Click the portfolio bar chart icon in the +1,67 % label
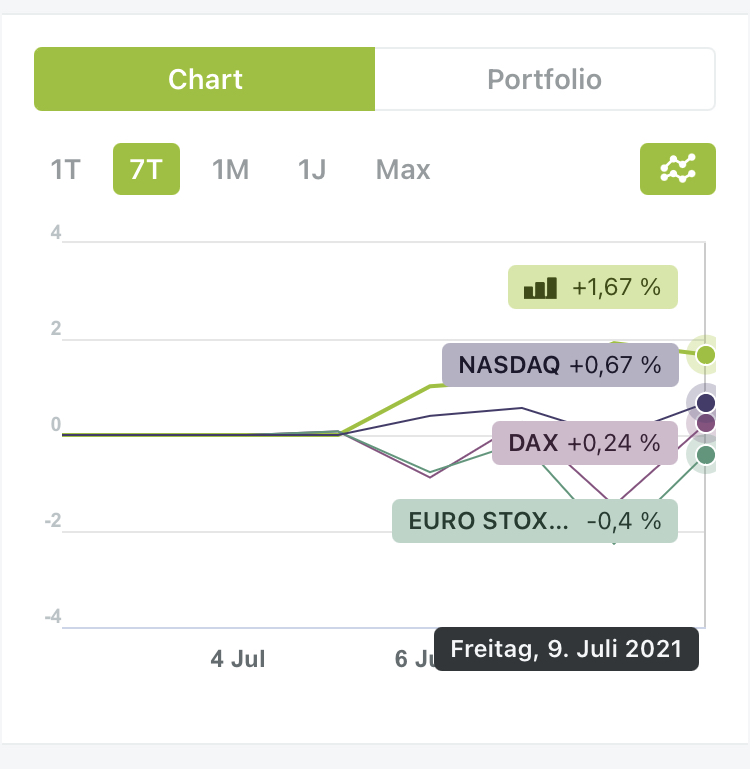Screen dimensions: 750x769 pos(540,288)
